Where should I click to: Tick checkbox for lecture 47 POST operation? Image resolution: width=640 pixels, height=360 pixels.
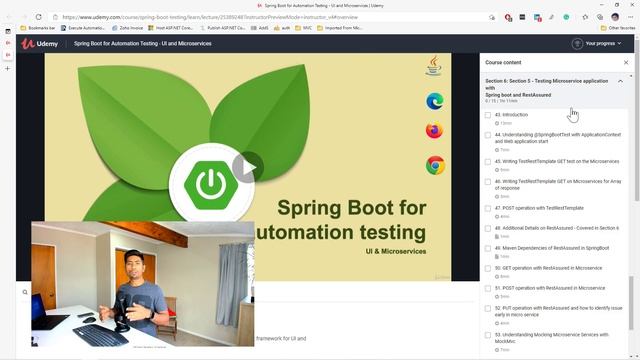point(488,208)
